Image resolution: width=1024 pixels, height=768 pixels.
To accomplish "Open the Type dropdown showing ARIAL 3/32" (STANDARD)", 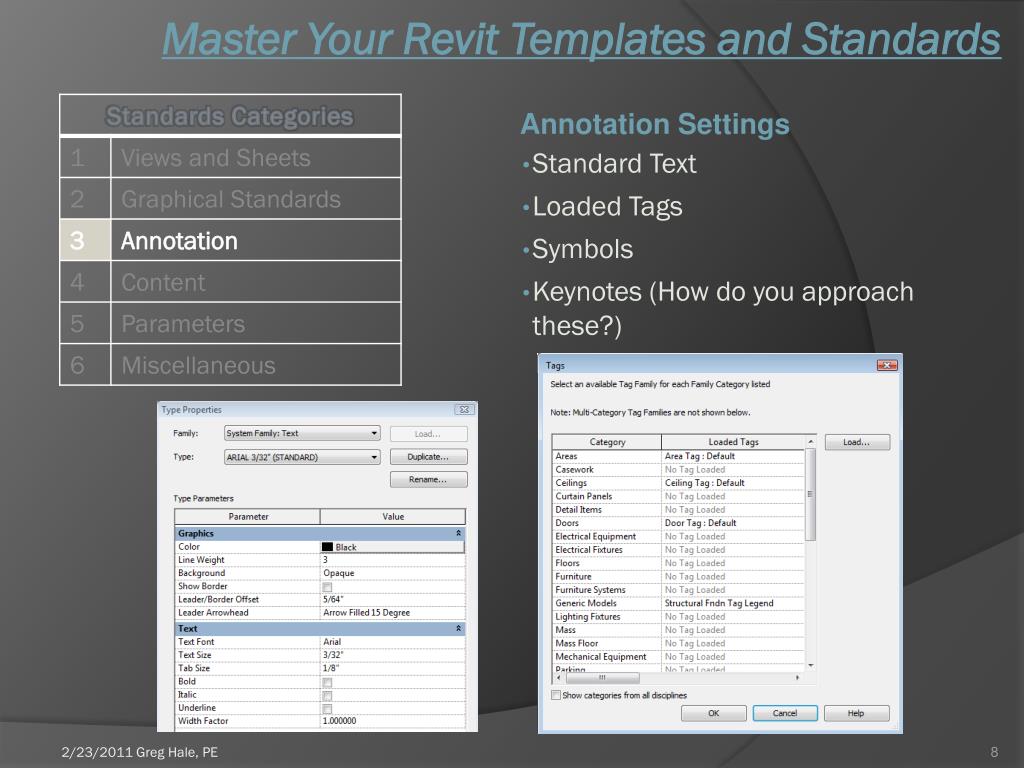I will pyautogui.click(x=302, y=457).
